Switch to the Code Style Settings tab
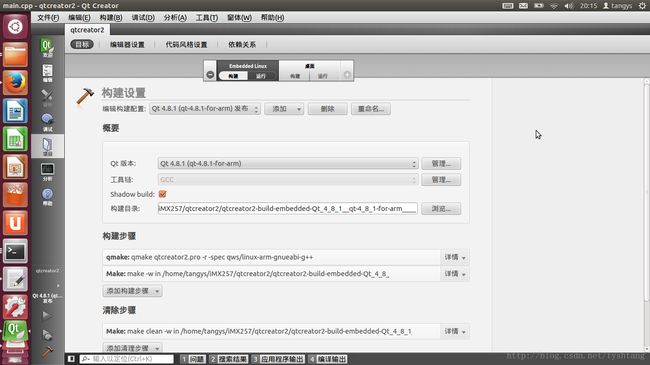650x365 pixels. point(186,44)
